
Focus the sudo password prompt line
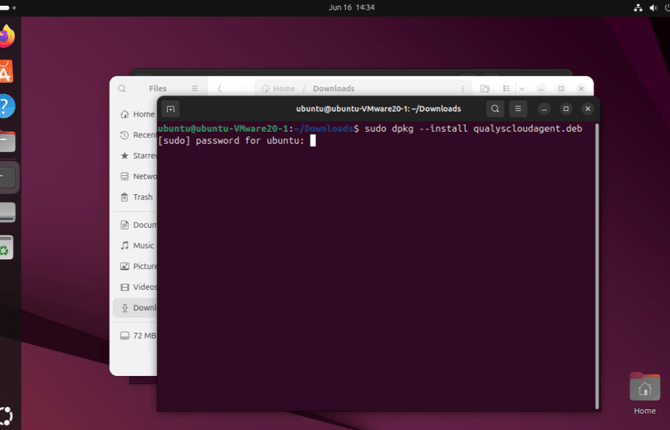tap(237, 141)
